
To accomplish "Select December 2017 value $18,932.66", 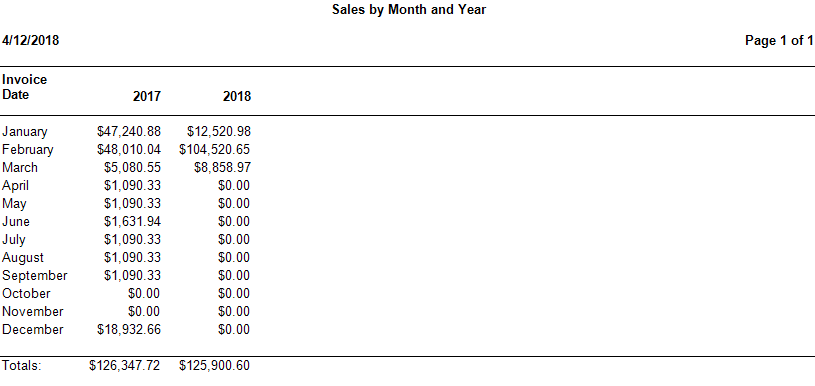I will pos(129,329).
